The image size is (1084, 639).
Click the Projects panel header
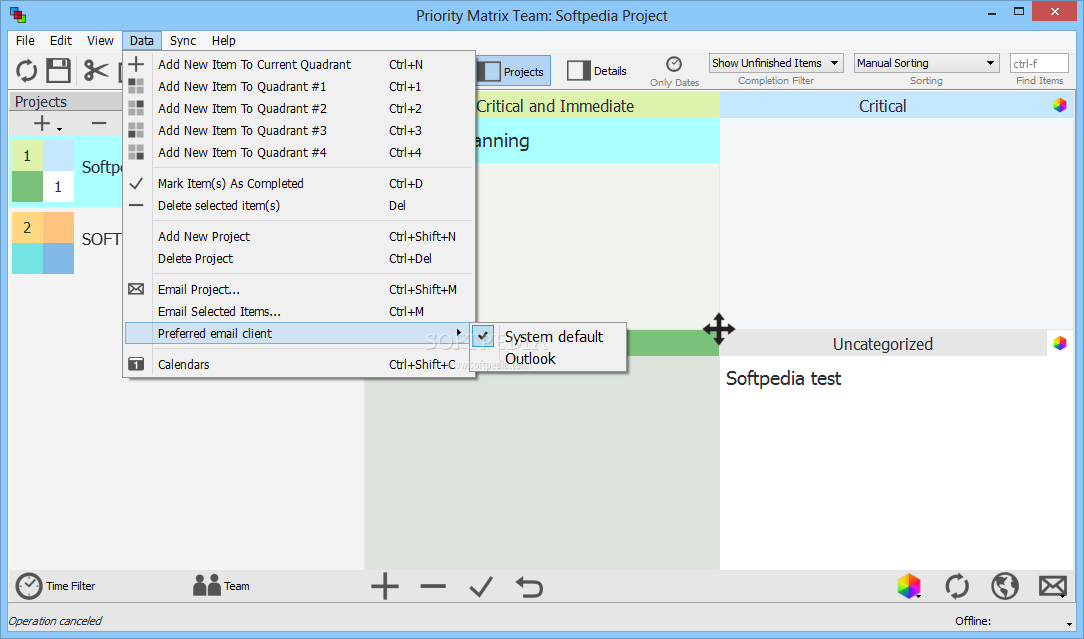click(x=66, y=102)
